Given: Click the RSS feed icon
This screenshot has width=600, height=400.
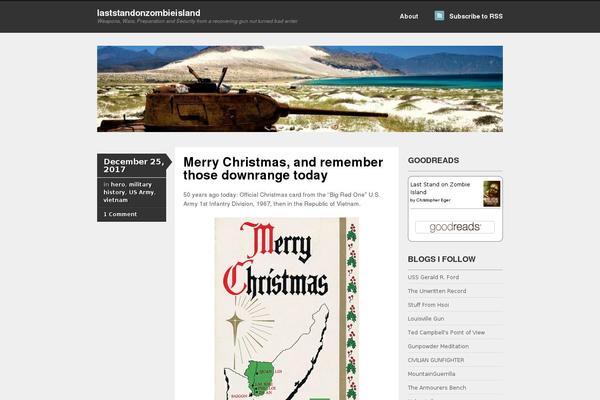Looking at the screenshot, I should (x=439, y=16).
